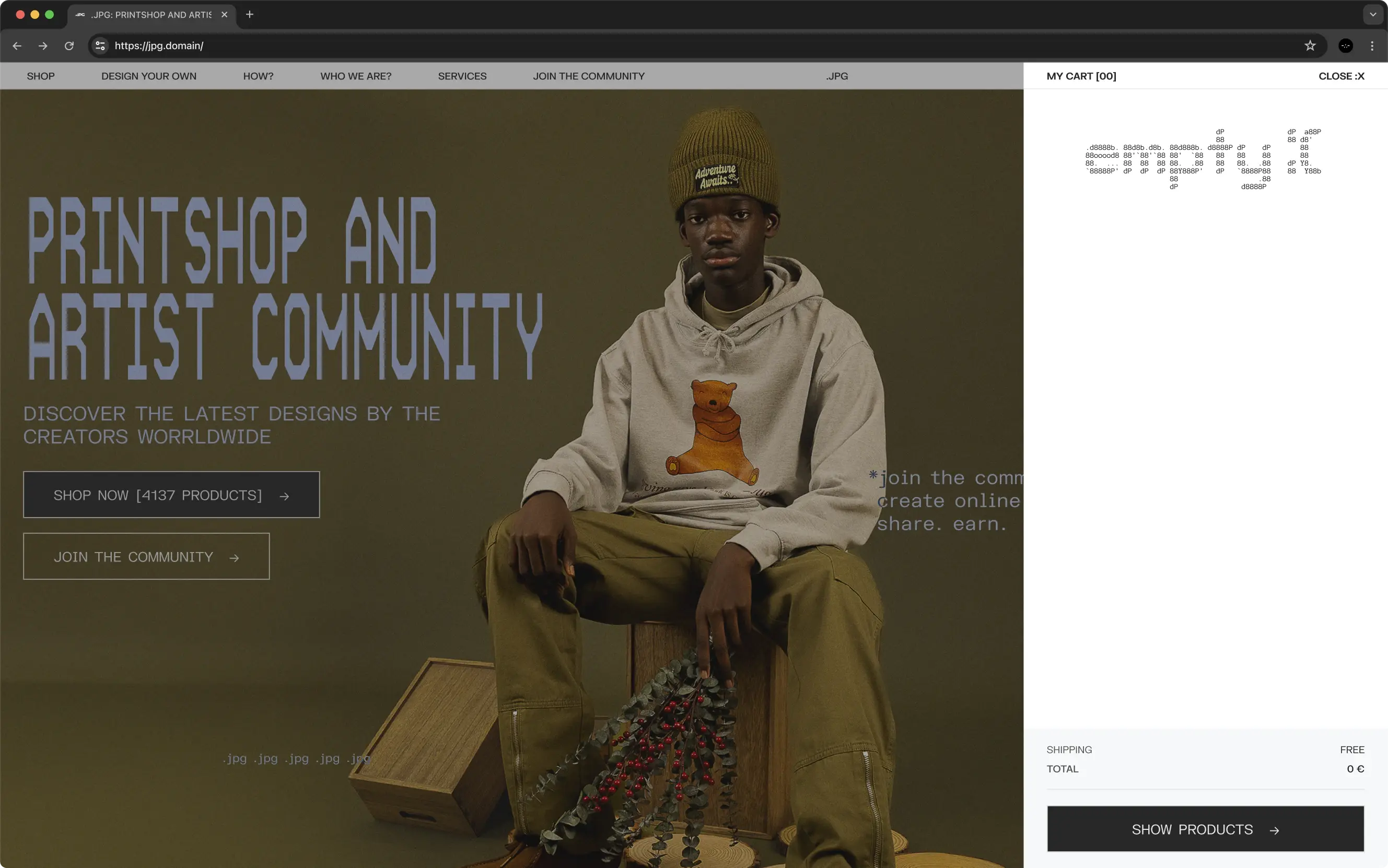
Task: Expand the tab search dropdown arrow
Action: pos(1372,14)
